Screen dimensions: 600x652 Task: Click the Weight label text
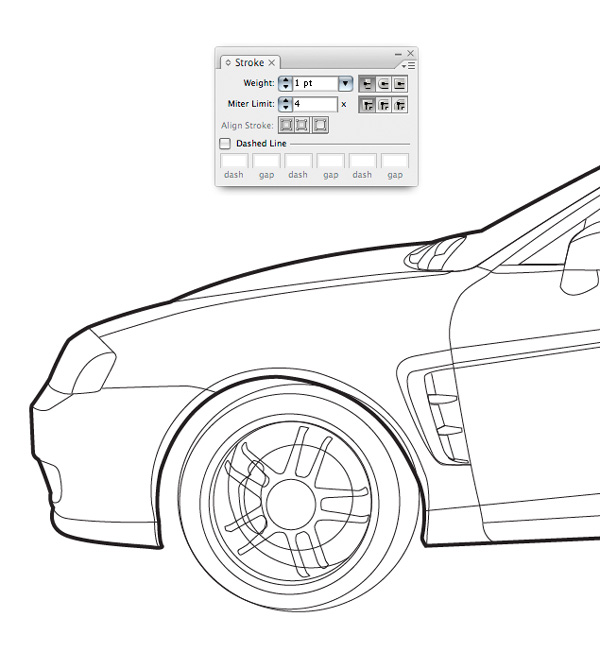[x=259, y=83]
